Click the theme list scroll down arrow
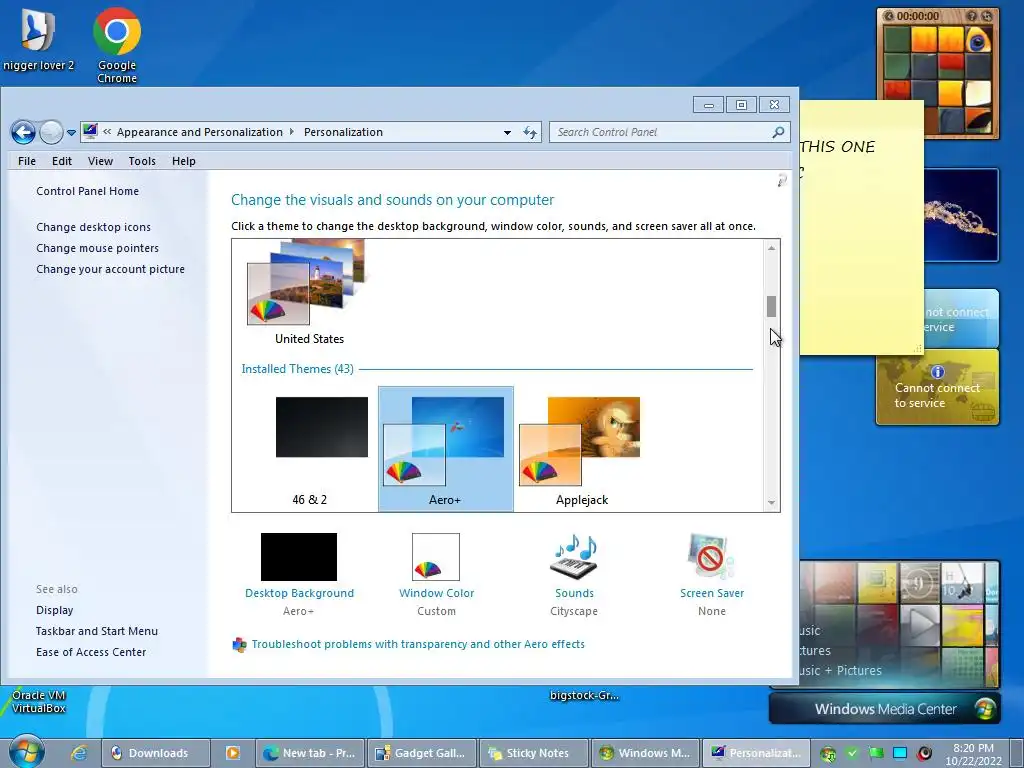The height and width of the screenshot is (768, 1024). (x=771, y=502)
